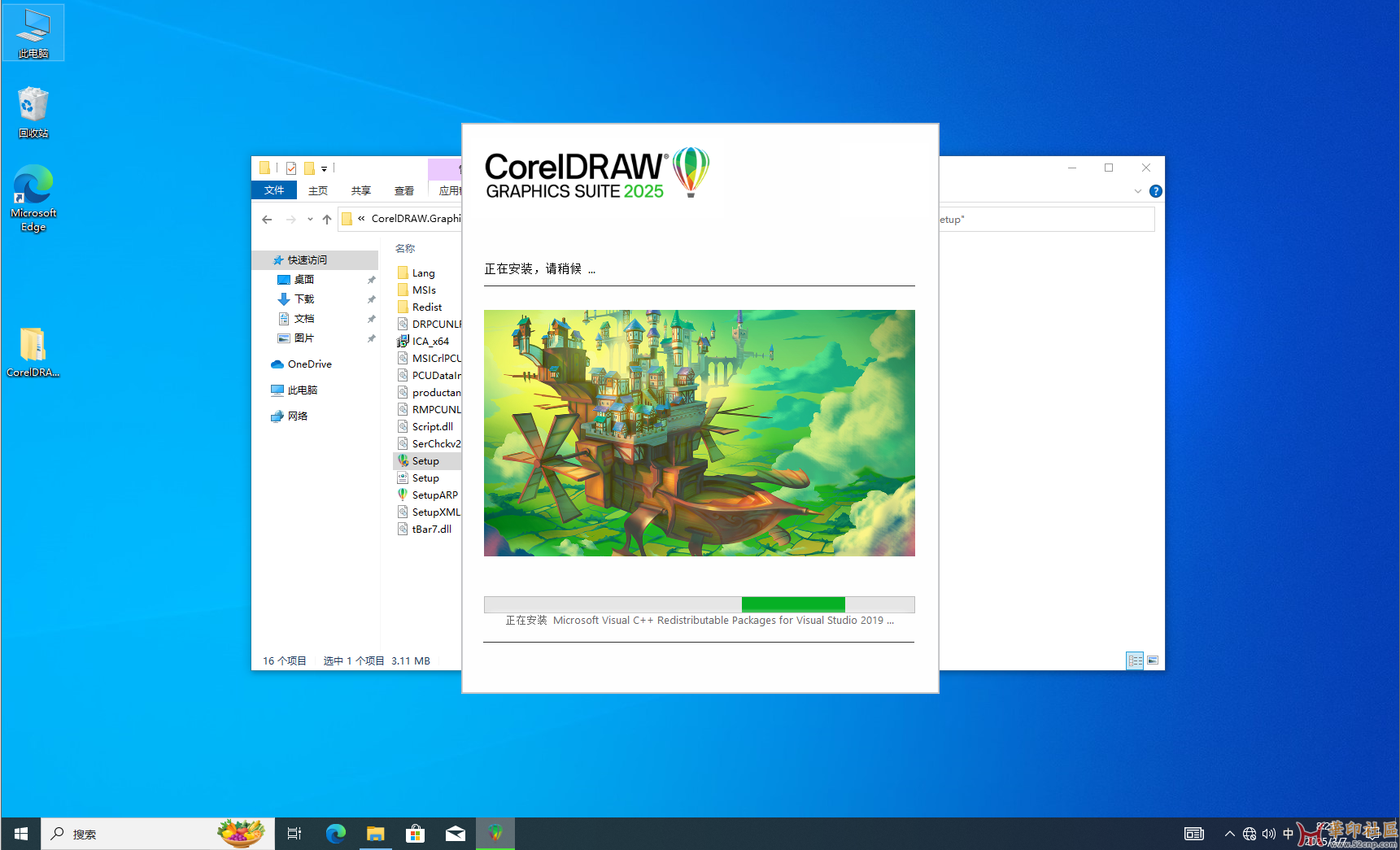The height and width of the screenshot is (850, 1400).
Task: Go up one folder level arrow
Action: coord(327,219)
